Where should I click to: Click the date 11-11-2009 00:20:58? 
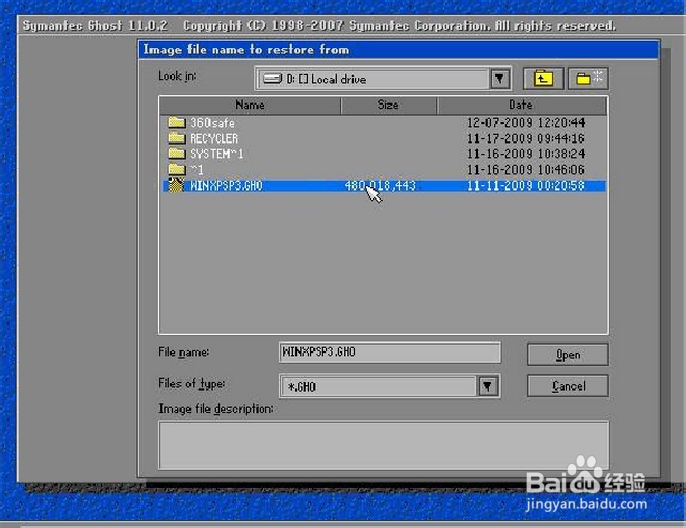pyautogui.click(x=526, y=185)
